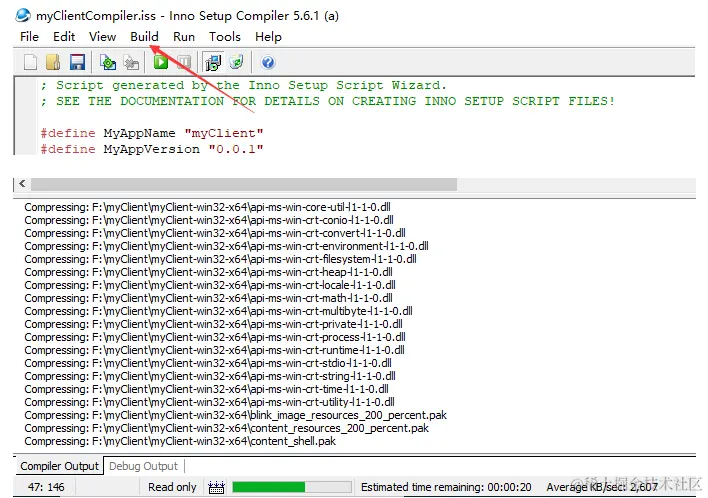
Task: Click the Inno Setup application title icon
Action: coord(23,15)
